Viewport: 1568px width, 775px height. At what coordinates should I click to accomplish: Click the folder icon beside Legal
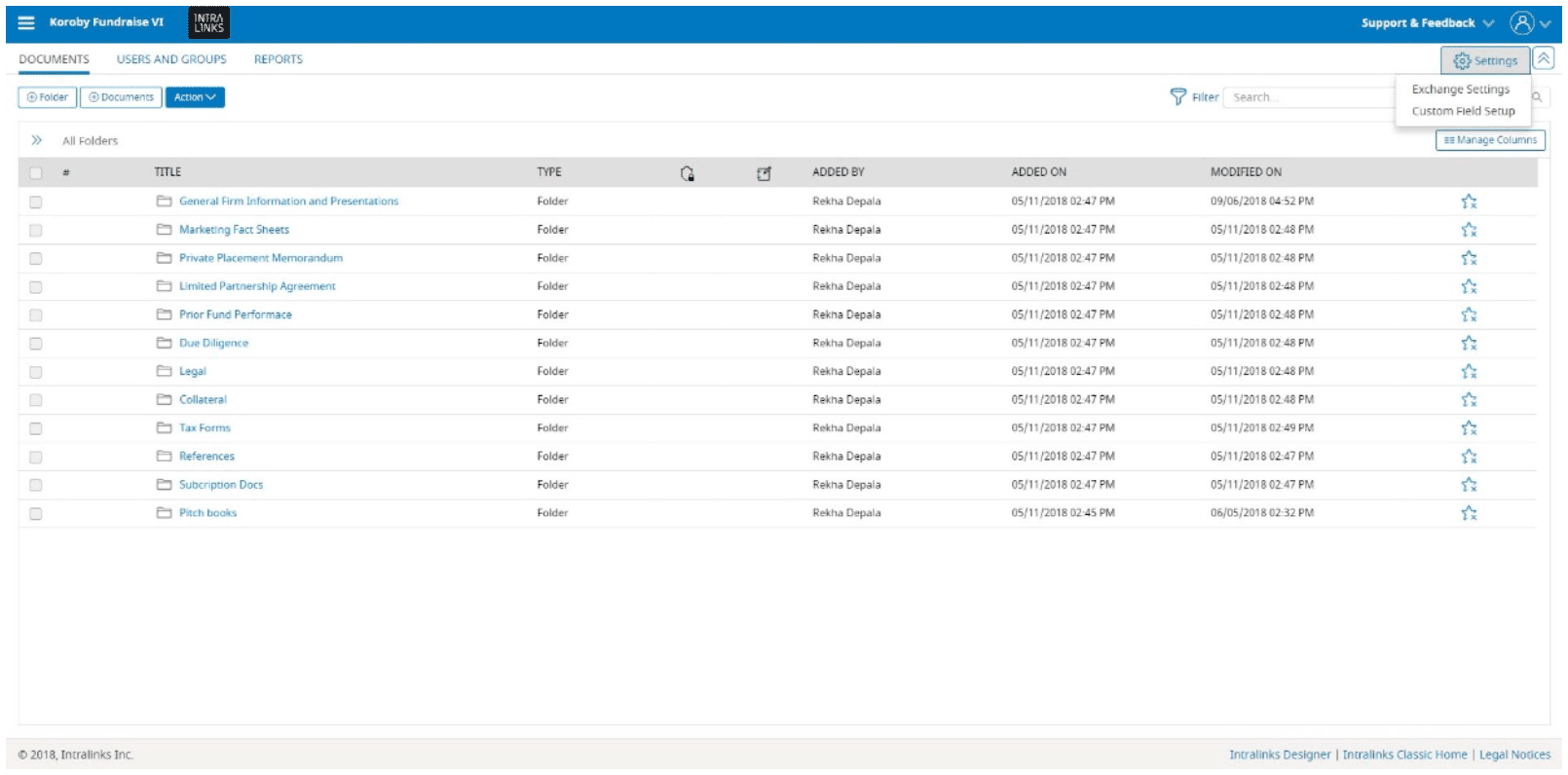click(x=164, y=371)
